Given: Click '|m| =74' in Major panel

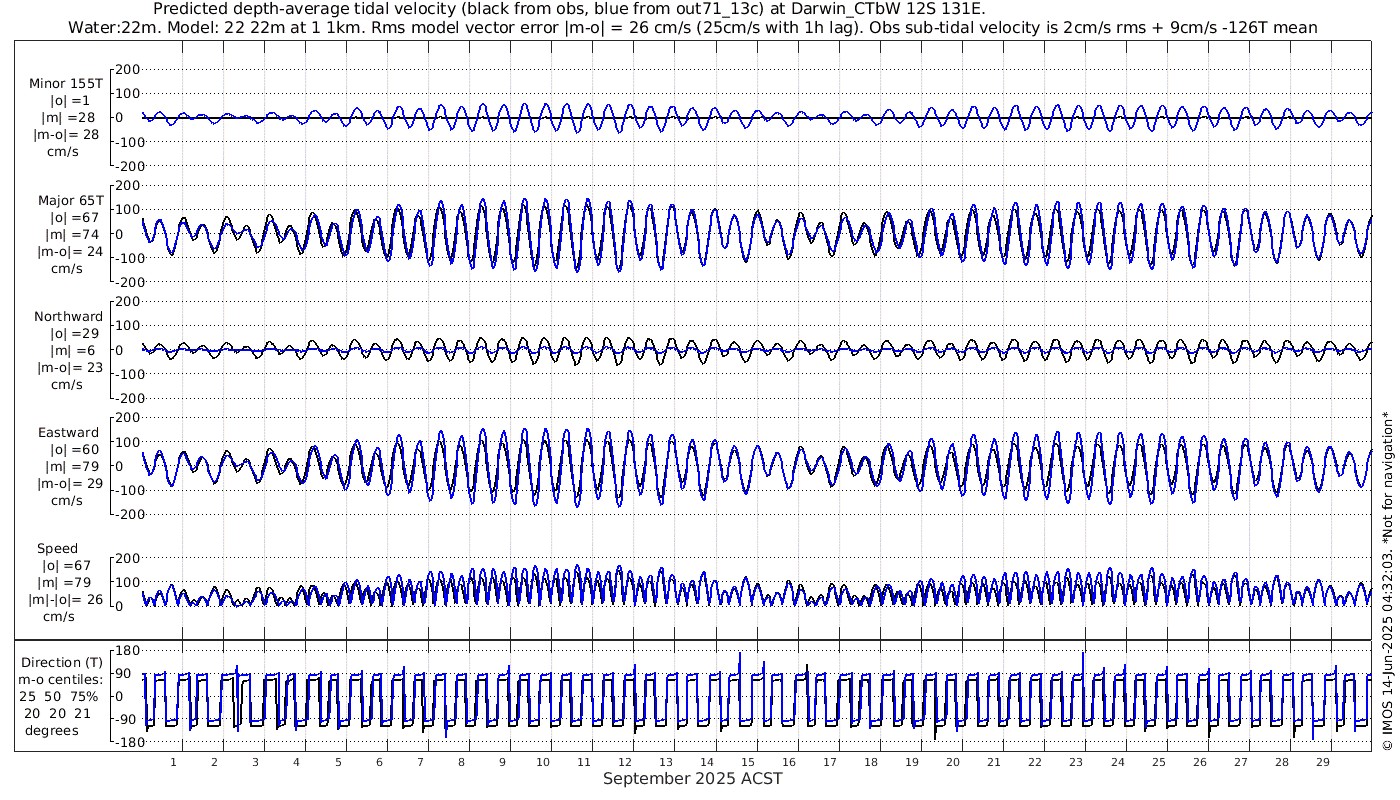Looking at the screenshot, I should coord(70,235).
